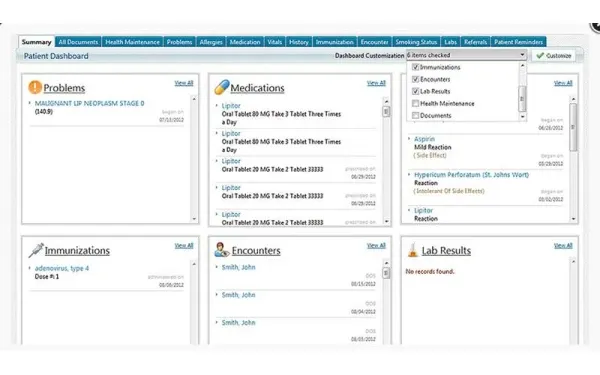Open the first Lipitor 80 MG medication

[x=231, y=106]
